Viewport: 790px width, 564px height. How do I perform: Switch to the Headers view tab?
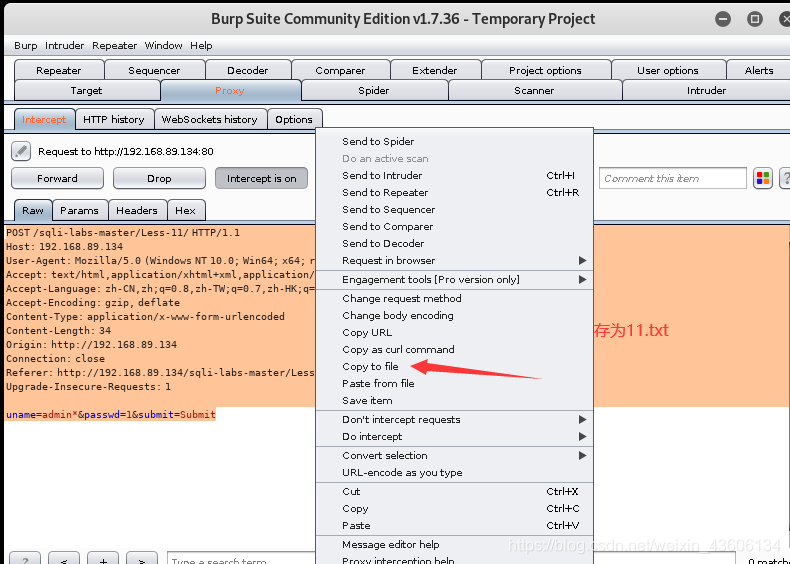pos(137,211)
